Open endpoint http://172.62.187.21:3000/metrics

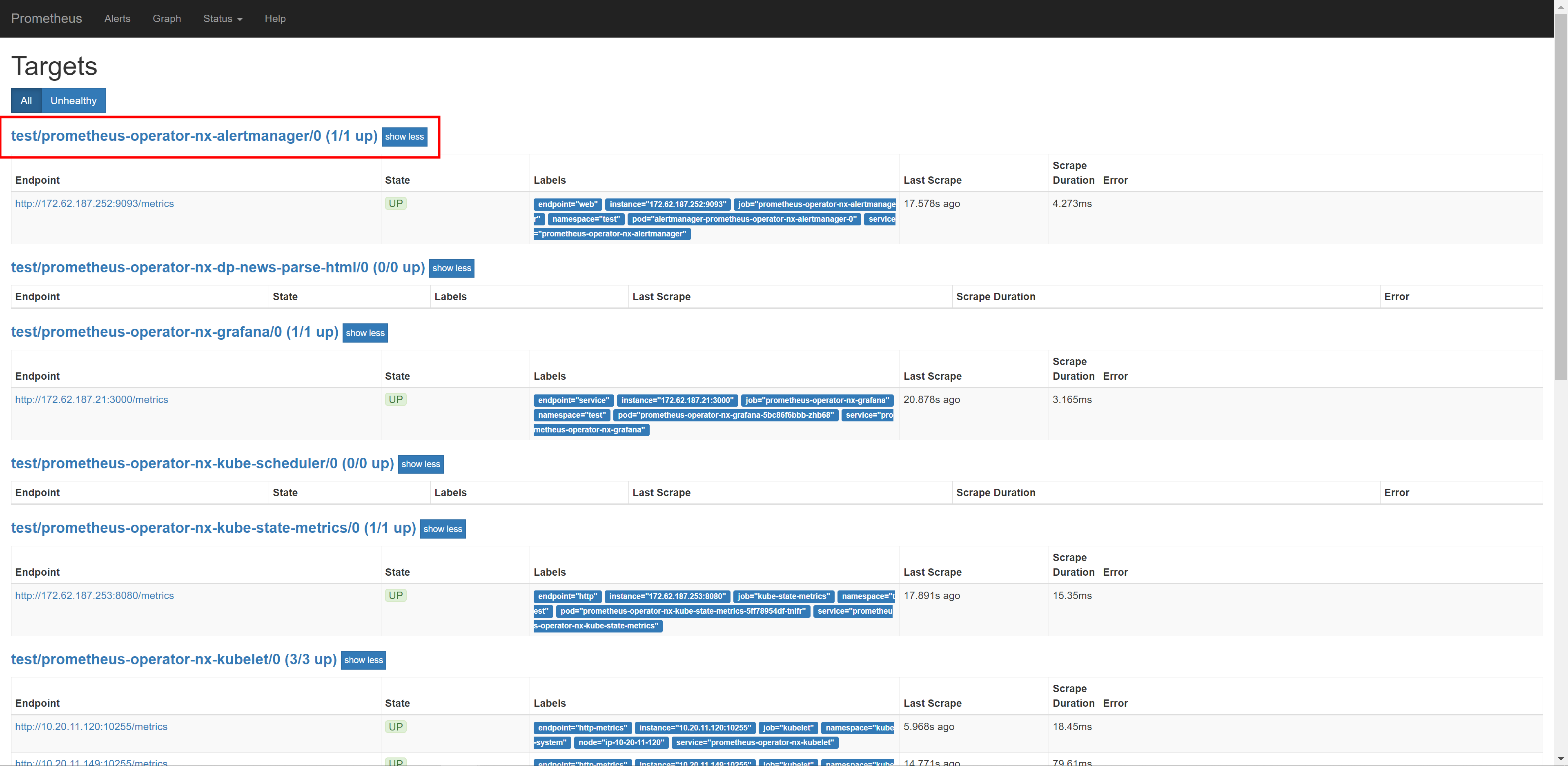92,399
